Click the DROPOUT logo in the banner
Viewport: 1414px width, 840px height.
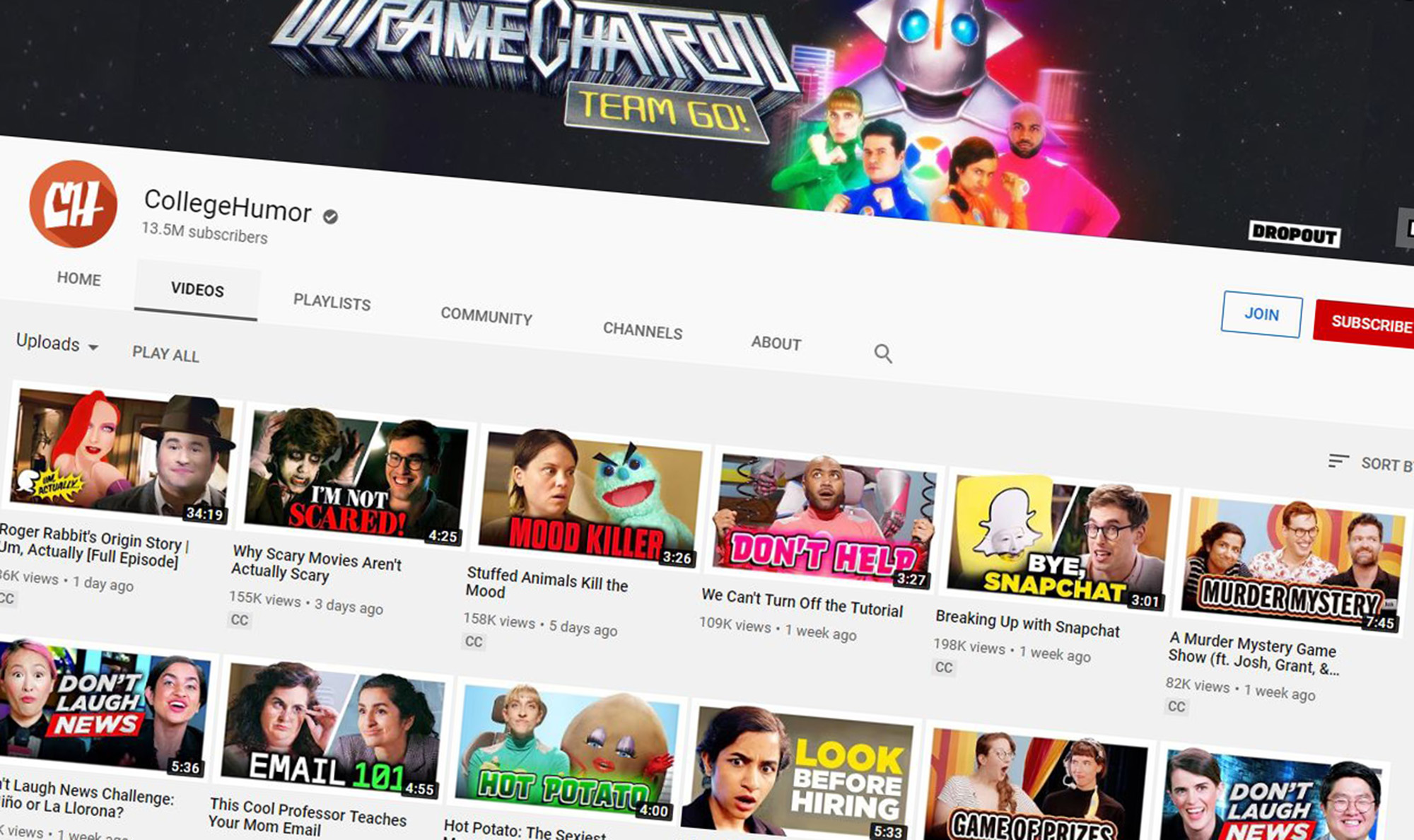(x=1294, y=233)
